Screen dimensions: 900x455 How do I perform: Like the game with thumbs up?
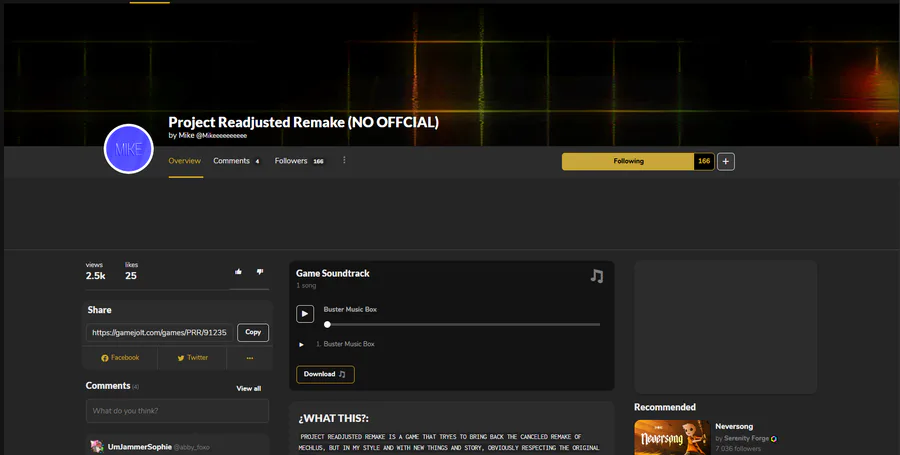click(x=238, y=271)
